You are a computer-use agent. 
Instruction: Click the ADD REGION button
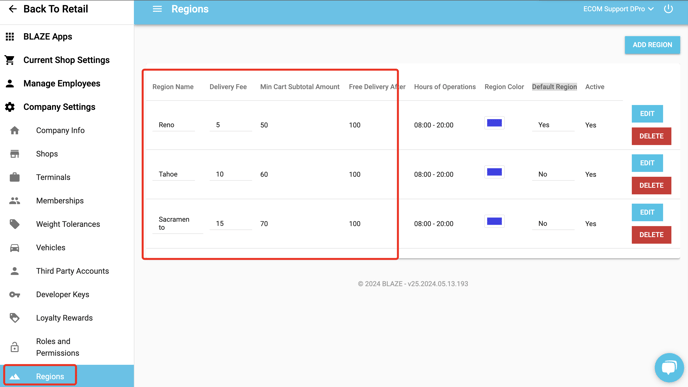click(652, 45)
